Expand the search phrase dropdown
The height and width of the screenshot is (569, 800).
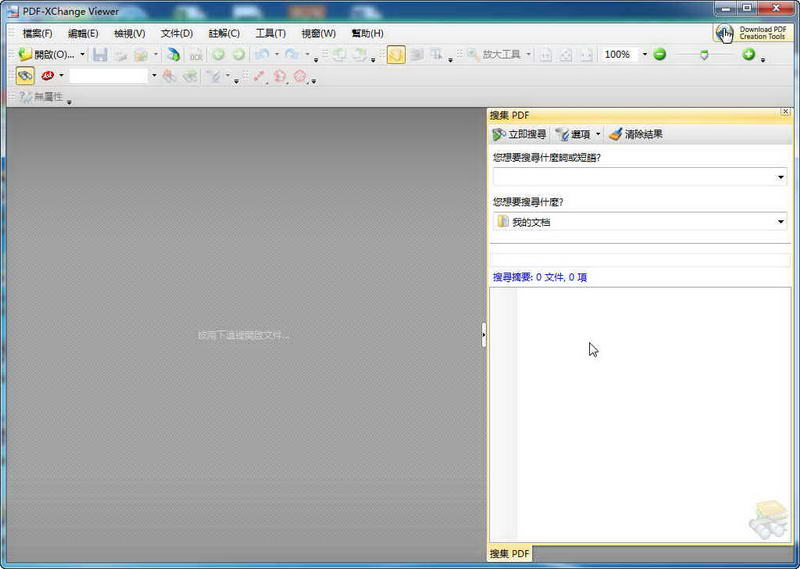(x=781, y=178)
